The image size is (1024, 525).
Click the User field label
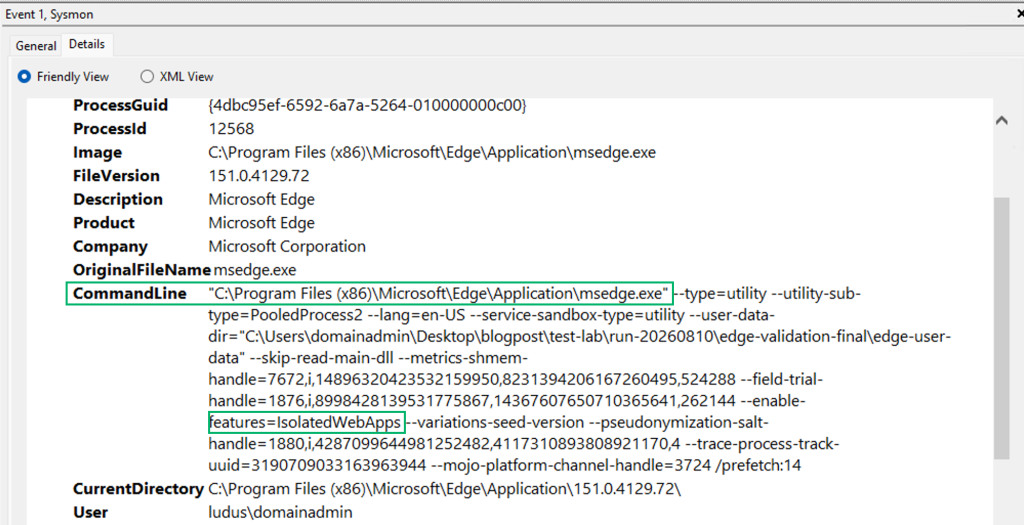pyautogui.click(x=91, y=513)
